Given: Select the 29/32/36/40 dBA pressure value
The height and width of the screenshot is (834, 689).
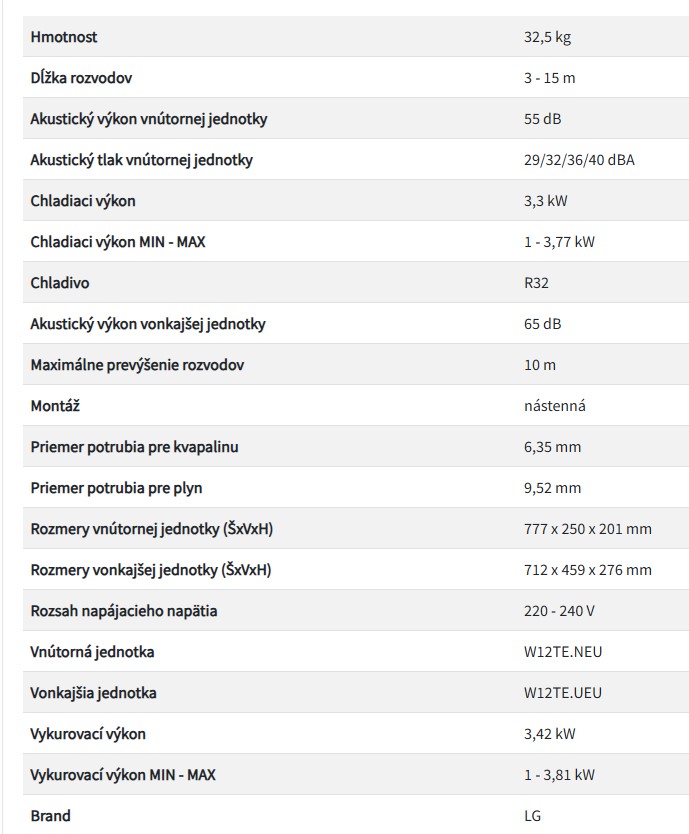Looking at the screenshot, I should pyautogui.click(x=579, y=160).
